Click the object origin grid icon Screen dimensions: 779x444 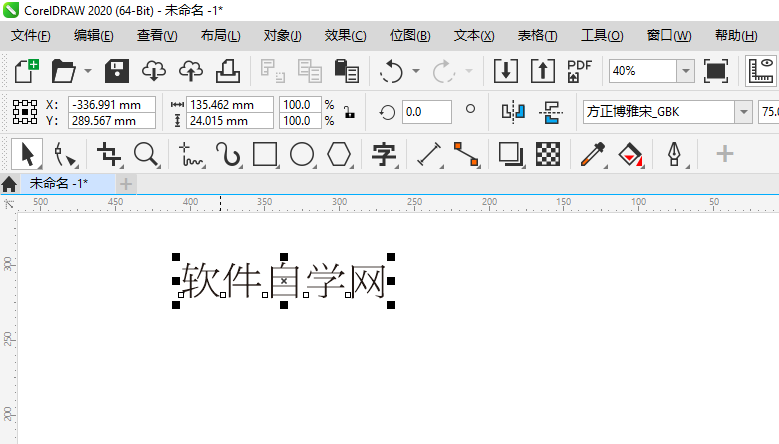[x=25, y=112]
